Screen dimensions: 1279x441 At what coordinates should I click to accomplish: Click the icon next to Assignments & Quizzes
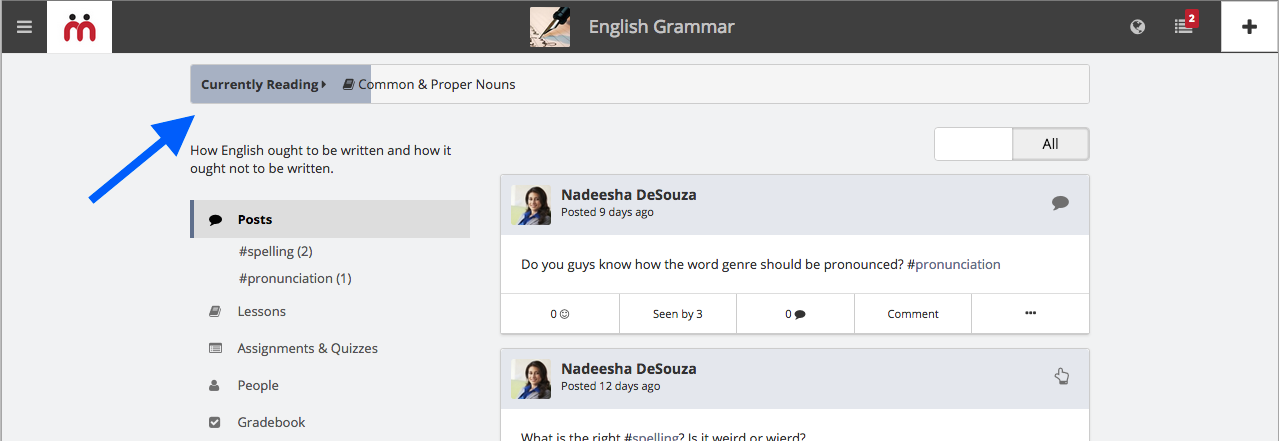click(215, 349)
